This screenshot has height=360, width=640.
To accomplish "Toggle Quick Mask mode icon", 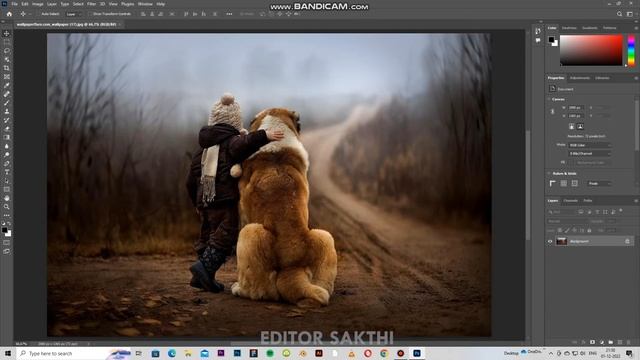I will tap(7, 242).
